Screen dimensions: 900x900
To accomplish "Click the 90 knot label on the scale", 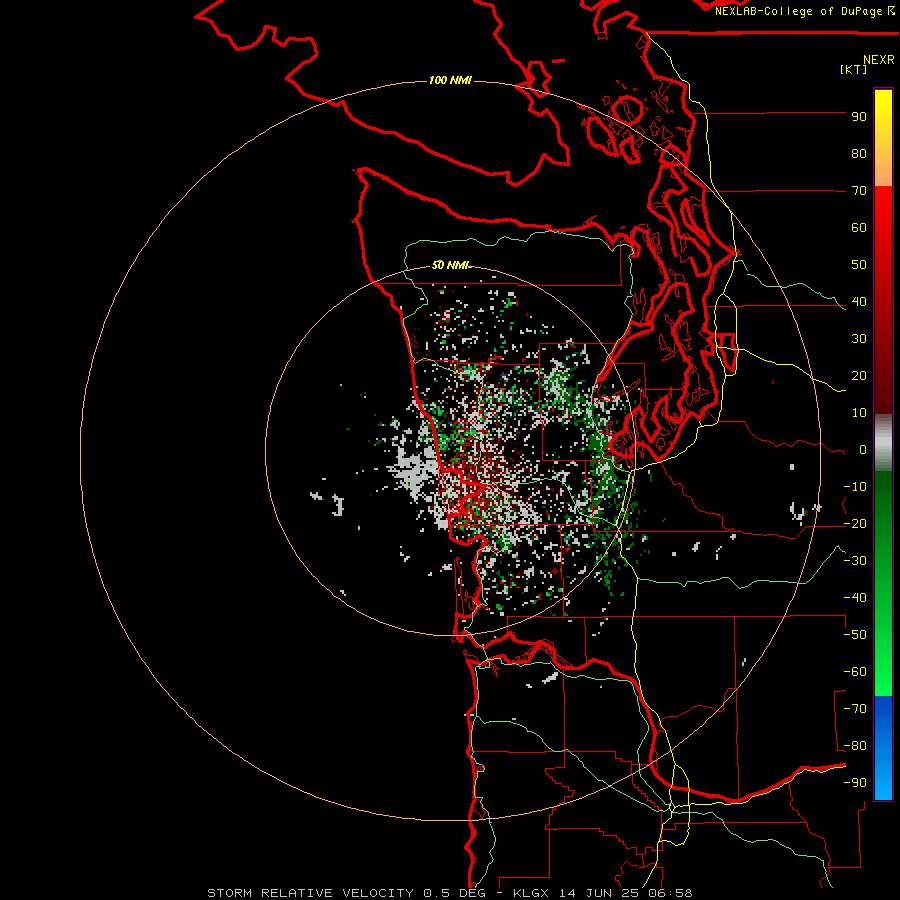I will [859, 117].
